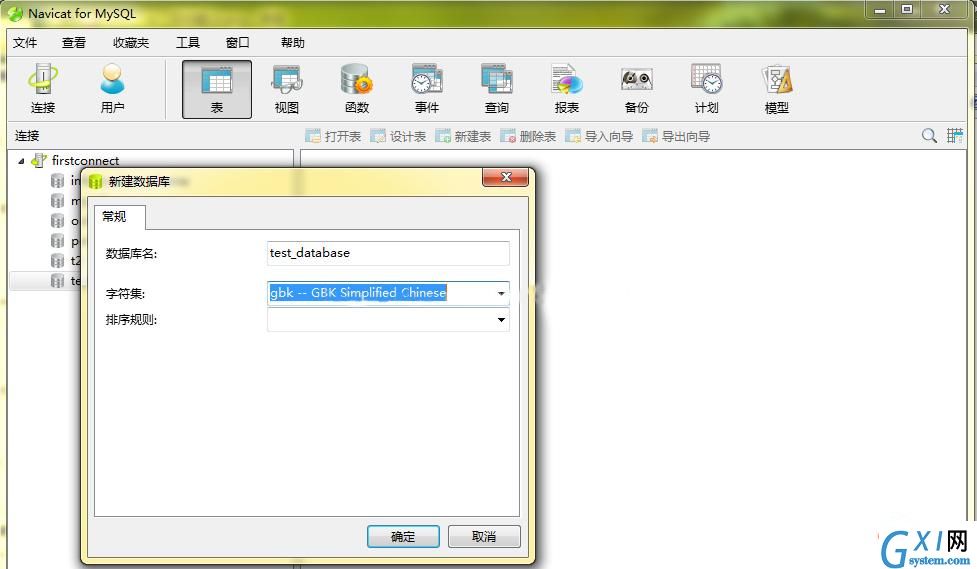977x569 pixels.
Task: Open the 查看 (View) menu
Action: pyautogui.click(x=74, y=42)
